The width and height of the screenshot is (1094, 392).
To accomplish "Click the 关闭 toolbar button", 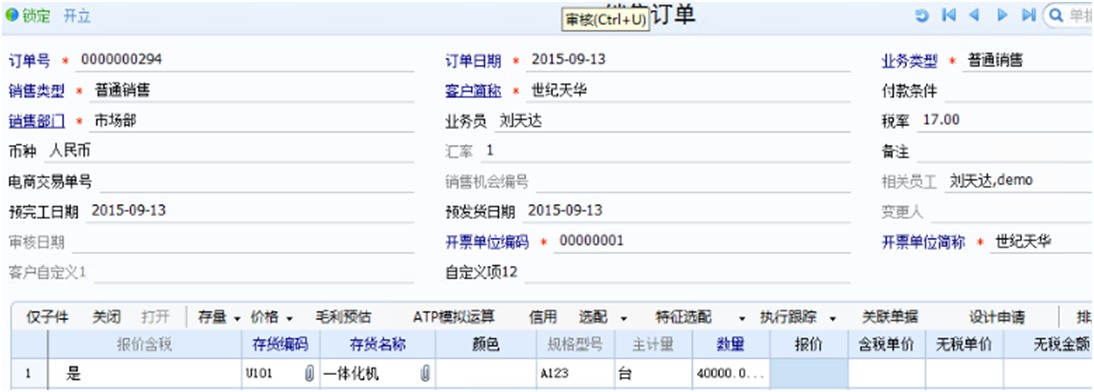I will point(106,317).
